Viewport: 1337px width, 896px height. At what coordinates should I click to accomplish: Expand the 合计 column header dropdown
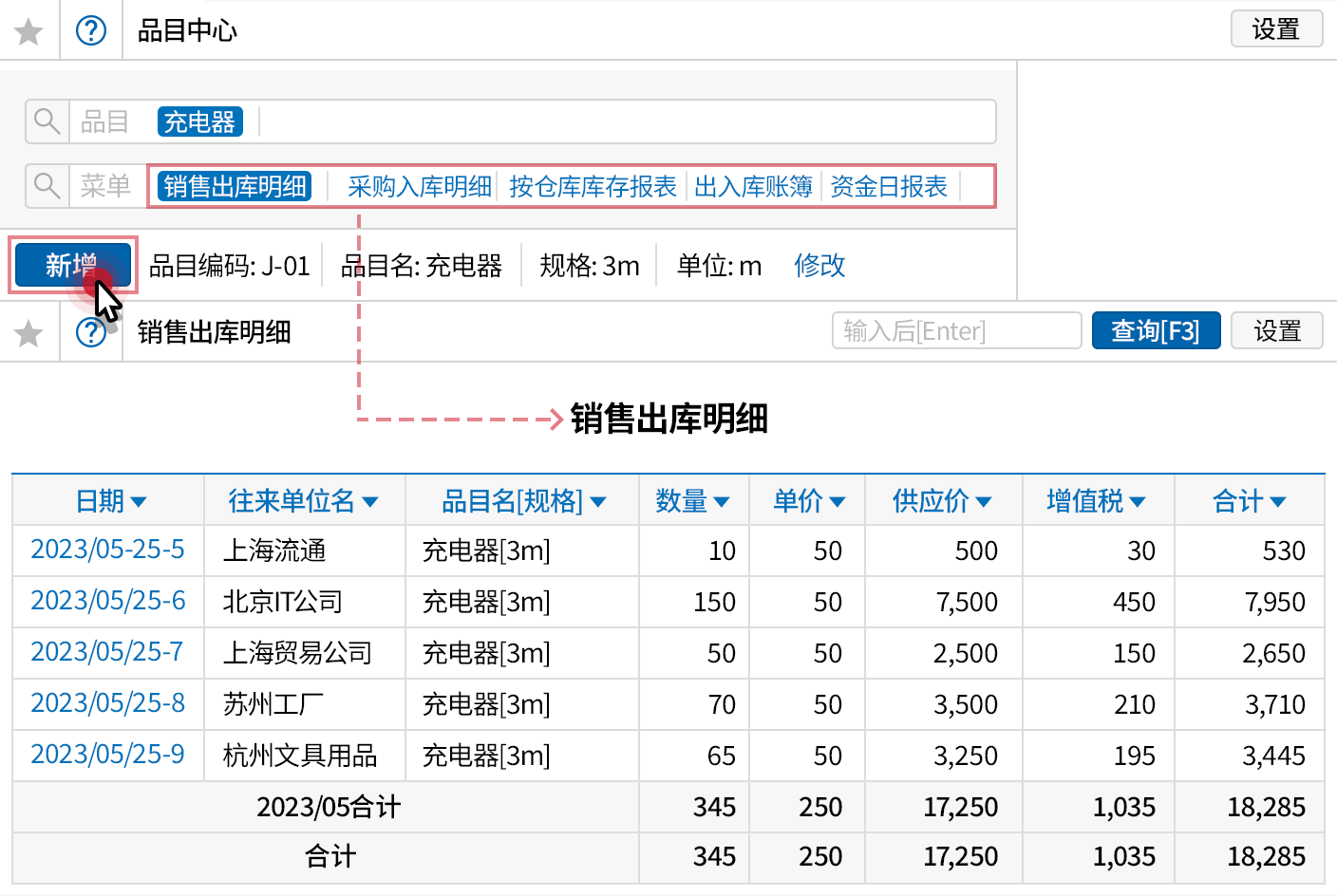pyautogui.click(x=1278, y=502)
